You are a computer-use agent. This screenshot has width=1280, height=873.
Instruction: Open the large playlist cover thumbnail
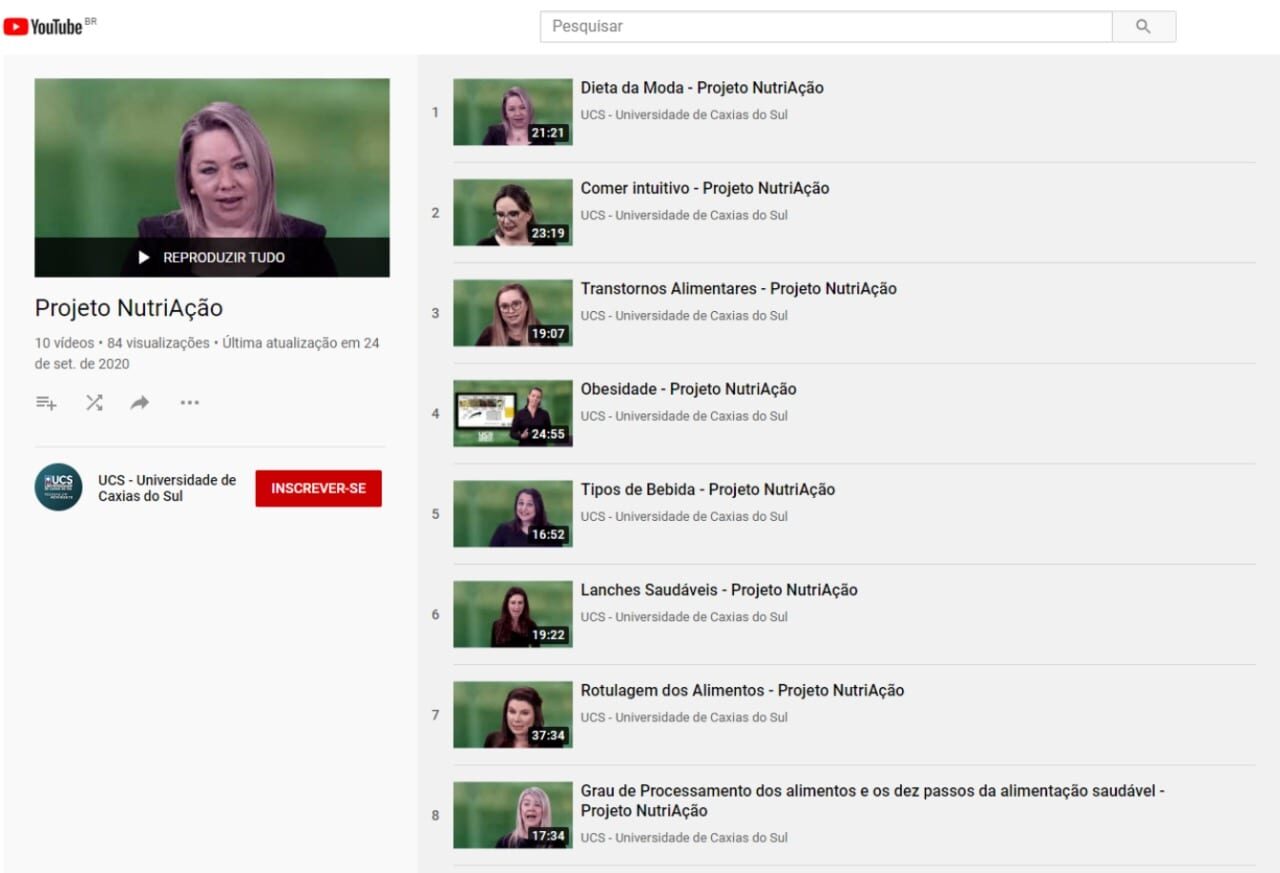pyautogui.click(x=212, y=178)
